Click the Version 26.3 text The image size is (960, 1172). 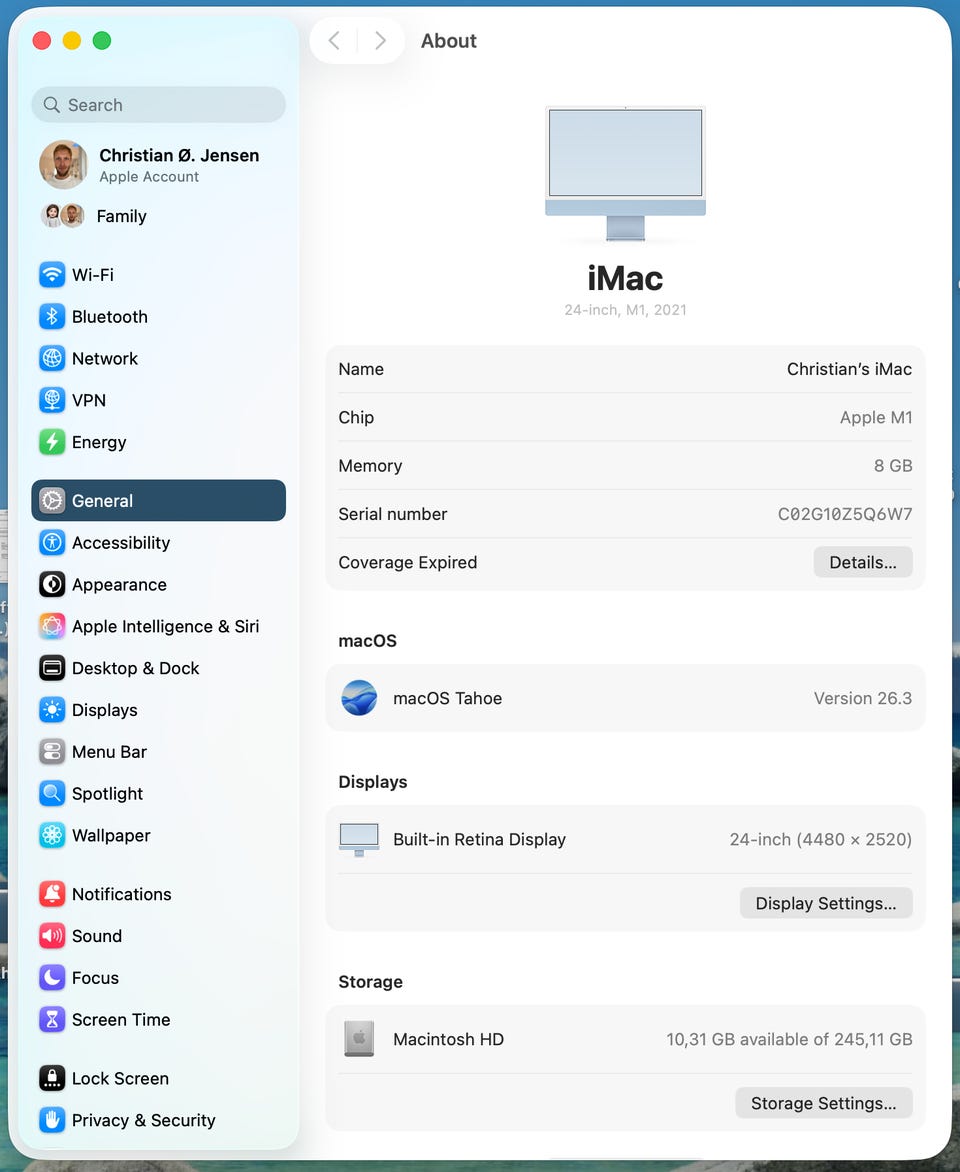pos(863,698)
